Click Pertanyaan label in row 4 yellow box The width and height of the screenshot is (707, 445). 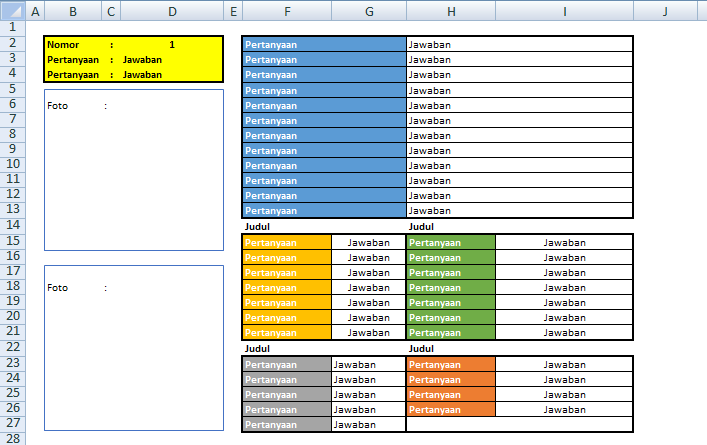(73, 75)
